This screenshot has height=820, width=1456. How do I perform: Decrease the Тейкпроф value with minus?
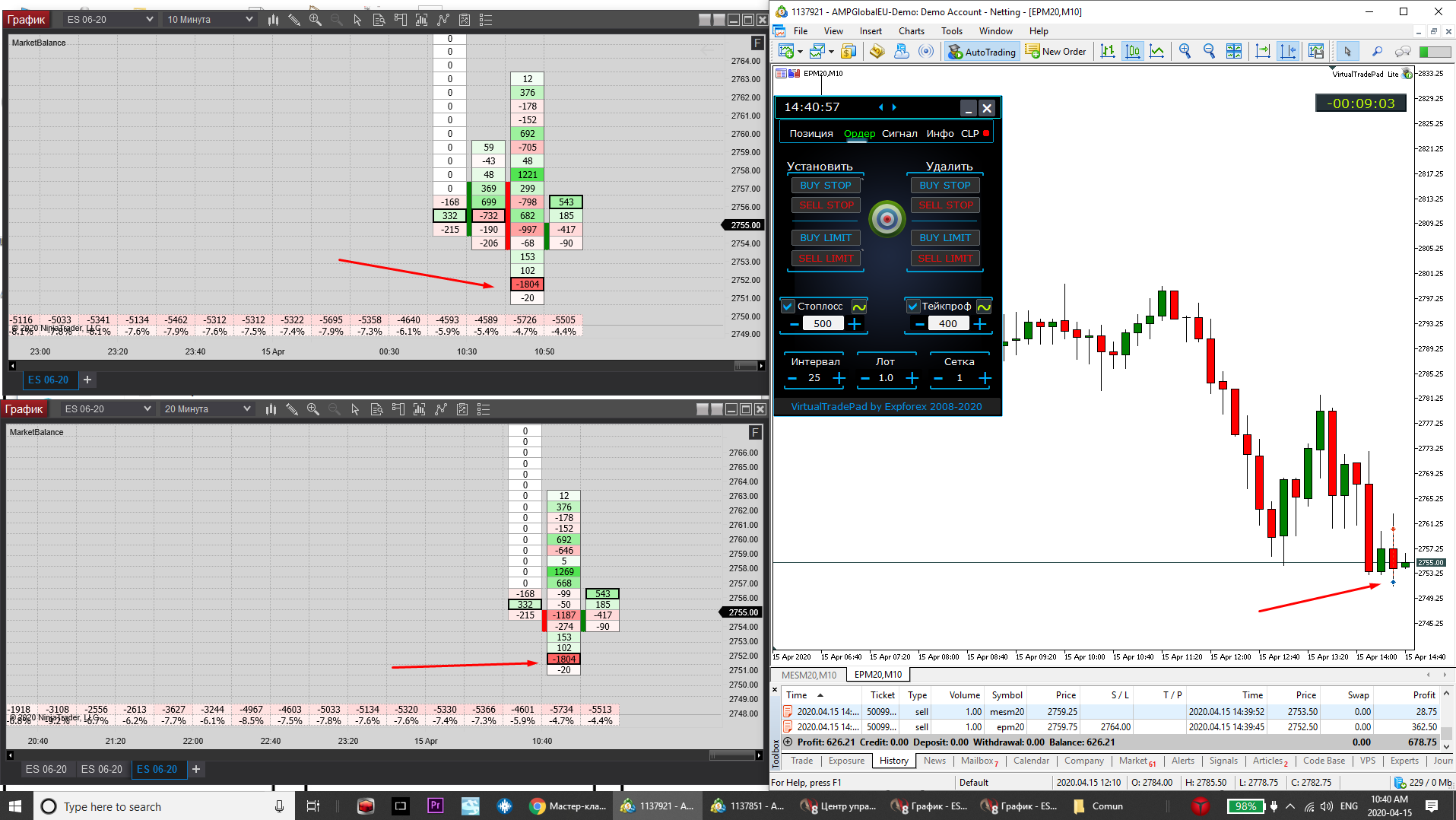click(x=919, y=324)
